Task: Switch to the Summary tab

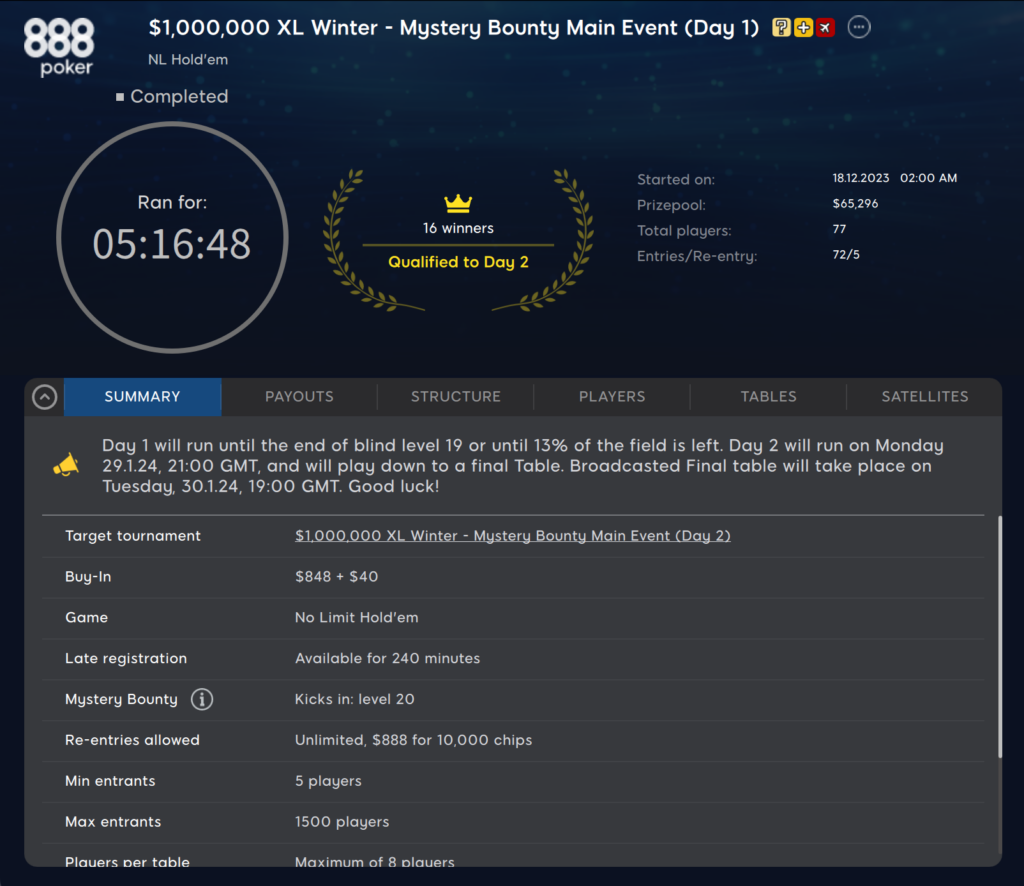Action: coord(142,397)
